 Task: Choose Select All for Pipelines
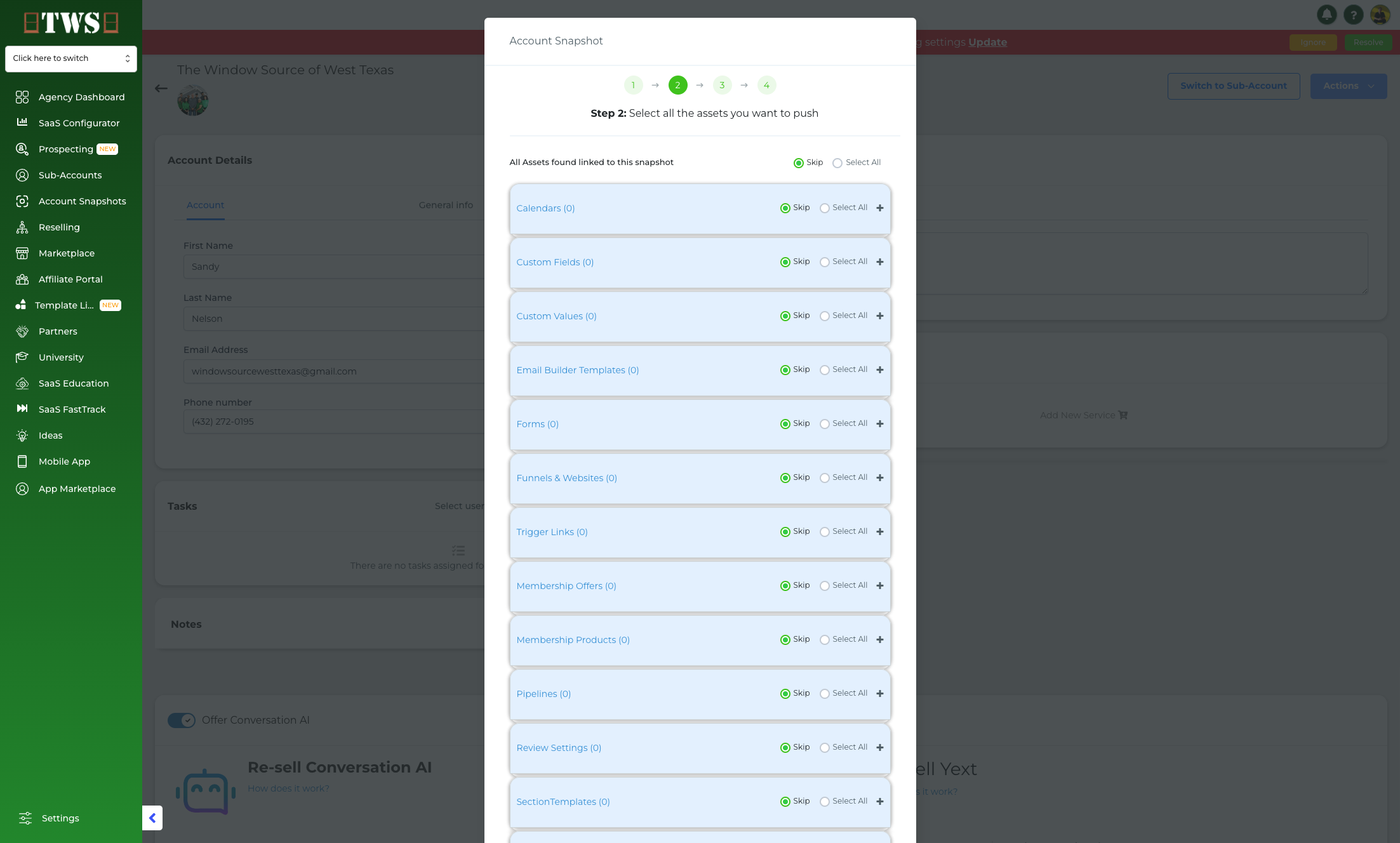click(825, 694)
